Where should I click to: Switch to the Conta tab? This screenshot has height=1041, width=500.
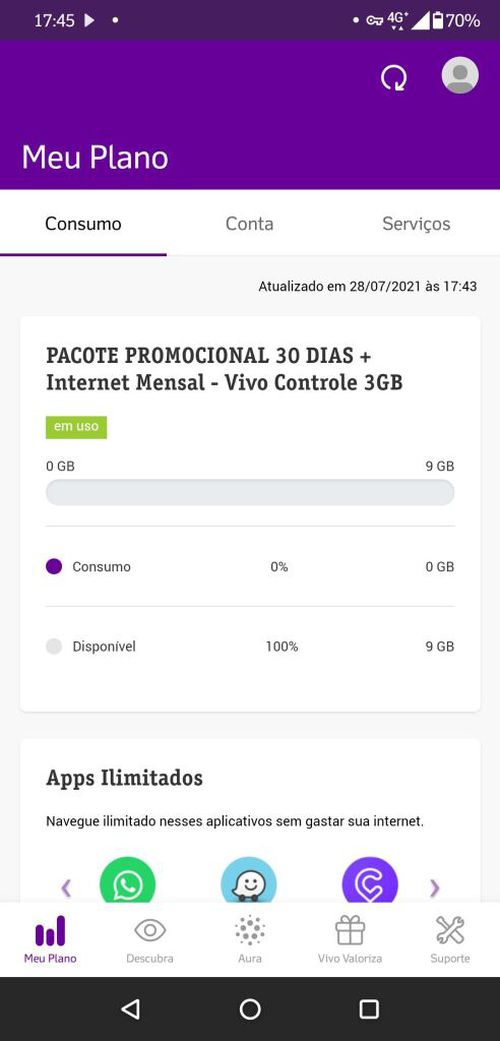click(x=250, y=224)
